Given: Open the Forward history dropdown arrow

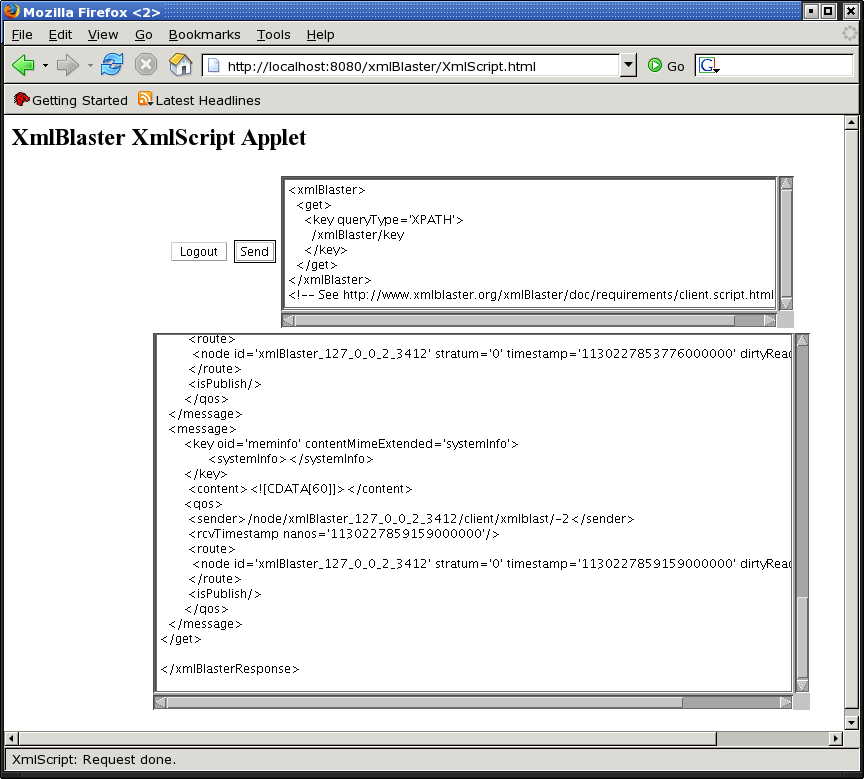Looking at the screenshot, I should point(90,66).
